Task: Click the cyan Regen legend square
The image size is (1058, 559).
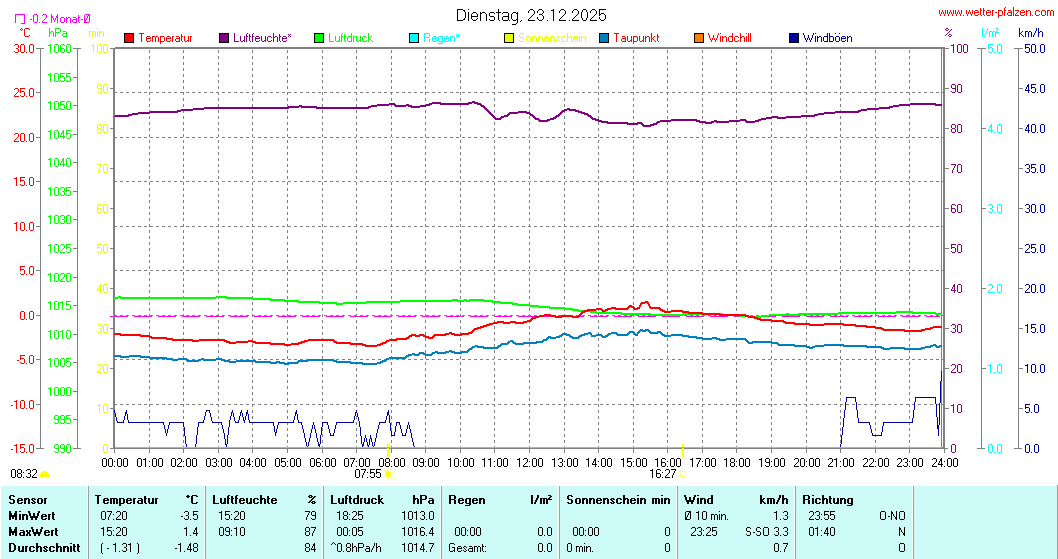Action: tap(414, 38)
